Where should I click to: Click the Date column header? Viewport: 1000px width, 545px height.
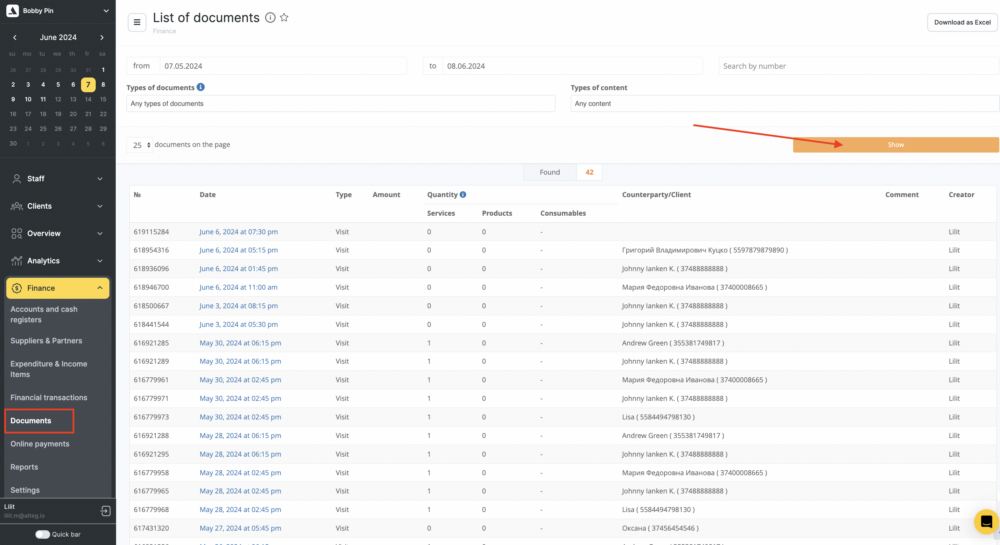coord(207,194)
